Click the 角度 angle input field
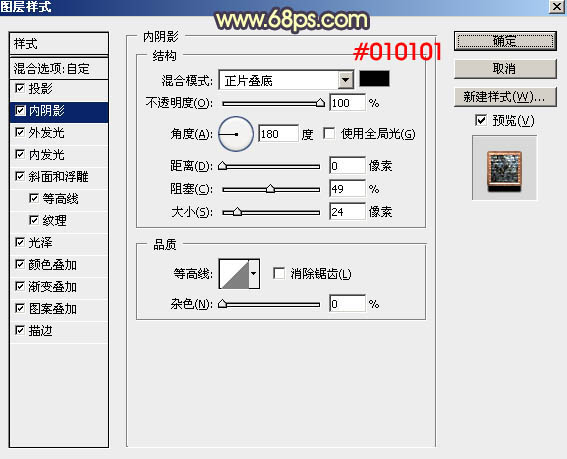The width and height of the screenshot is (567, 459). click(x=278, y=134)
